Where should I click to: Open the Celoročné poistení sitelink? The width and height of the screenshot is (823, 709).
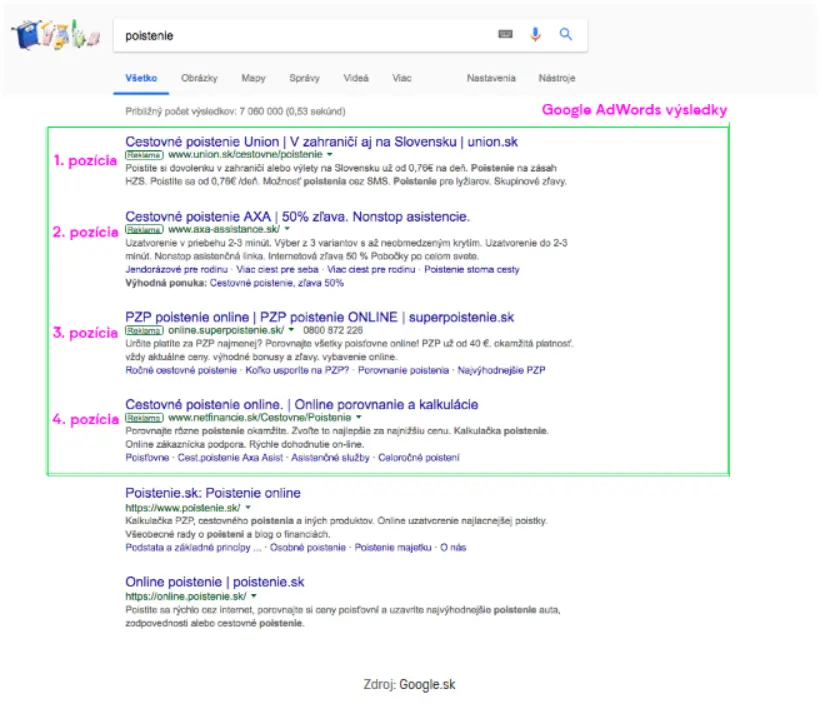tap(419, 458)
